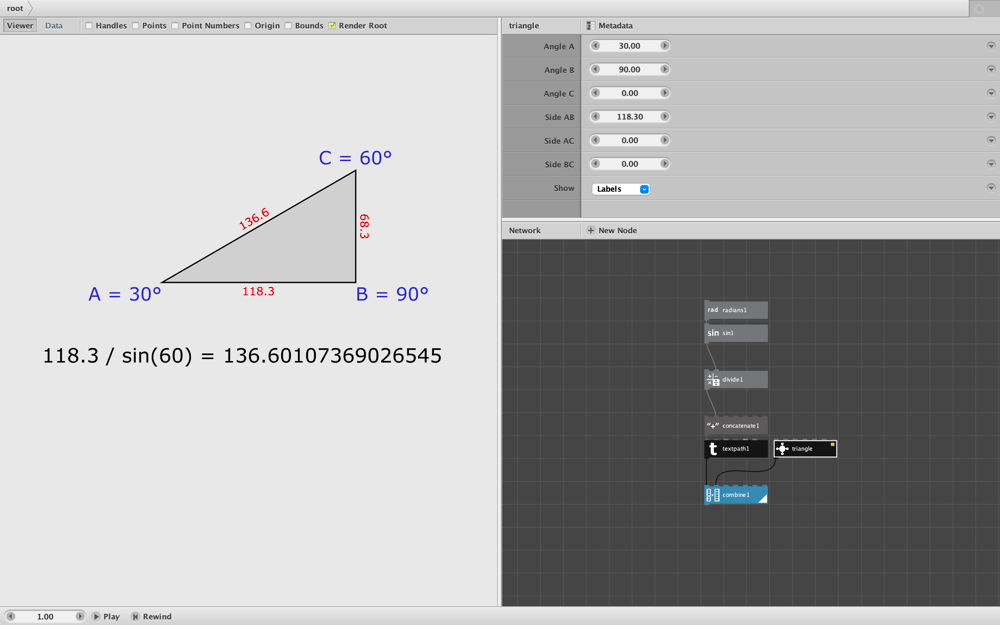
Task: Click the top-right window corner button
Action: [x=979, y=8]
